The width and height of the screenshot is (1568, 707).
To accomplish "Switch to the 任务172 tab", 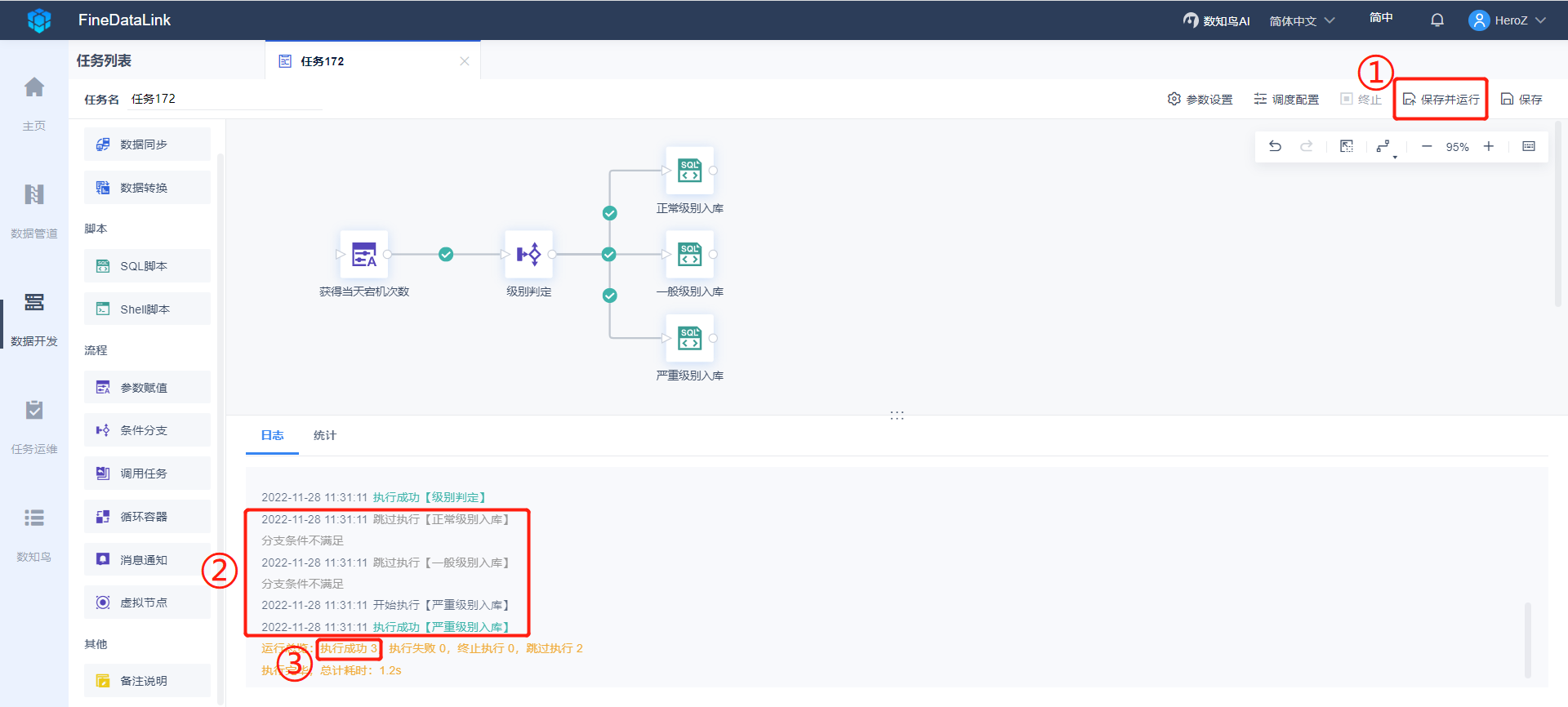I will [373, 61].
